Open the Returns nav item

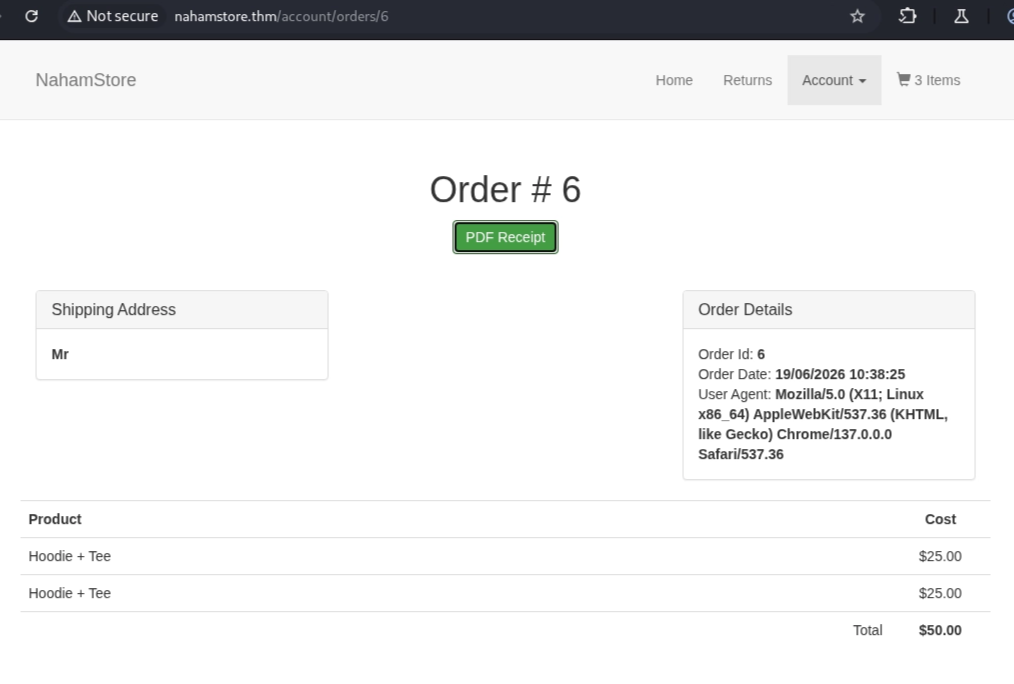point(747,80)
